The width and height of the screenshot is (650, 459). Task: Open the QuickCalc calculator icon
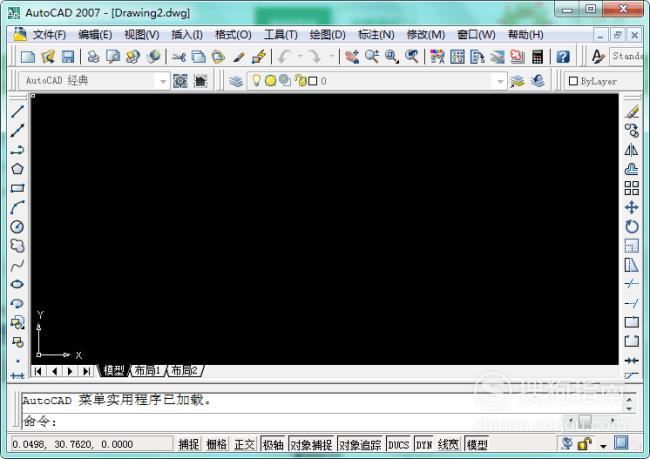pos(538,57)
